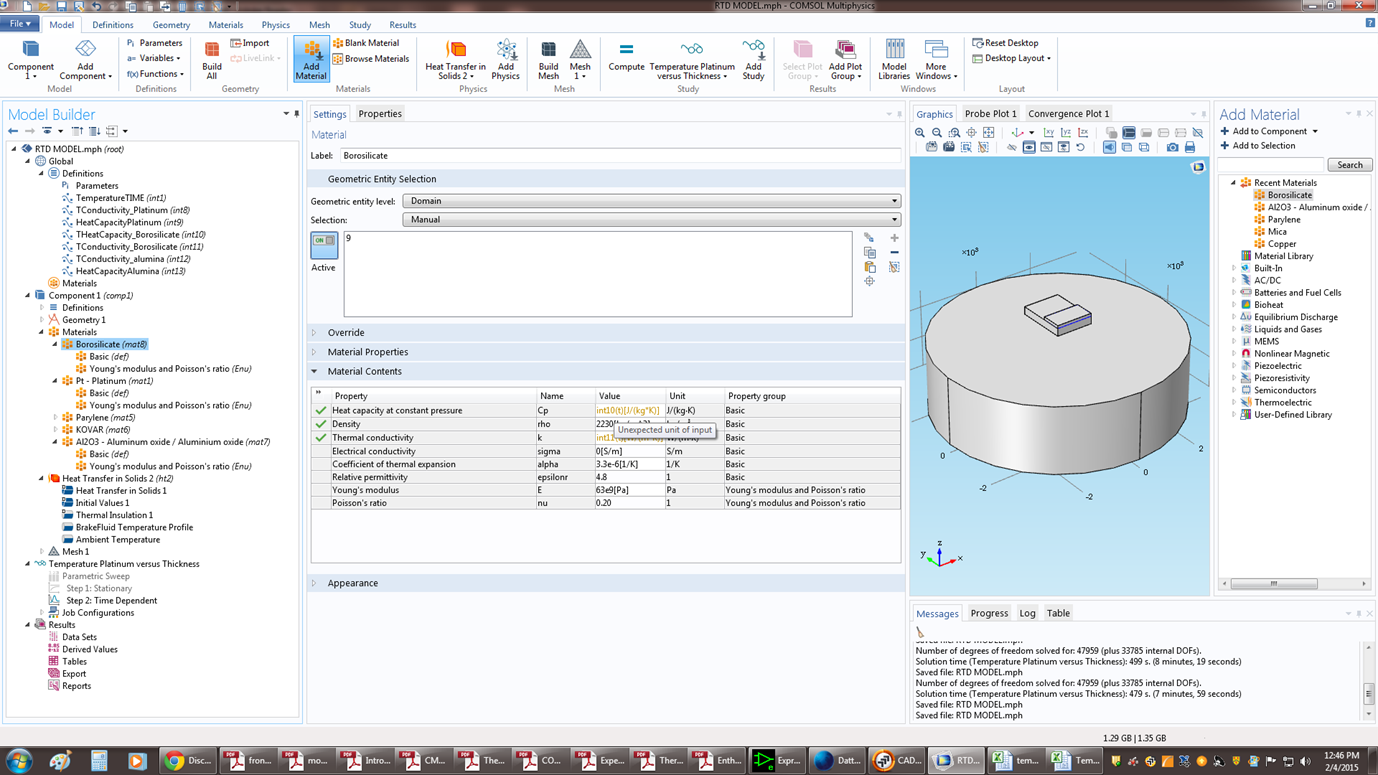Click Search button in Add Material

[x=1349, y=165]
